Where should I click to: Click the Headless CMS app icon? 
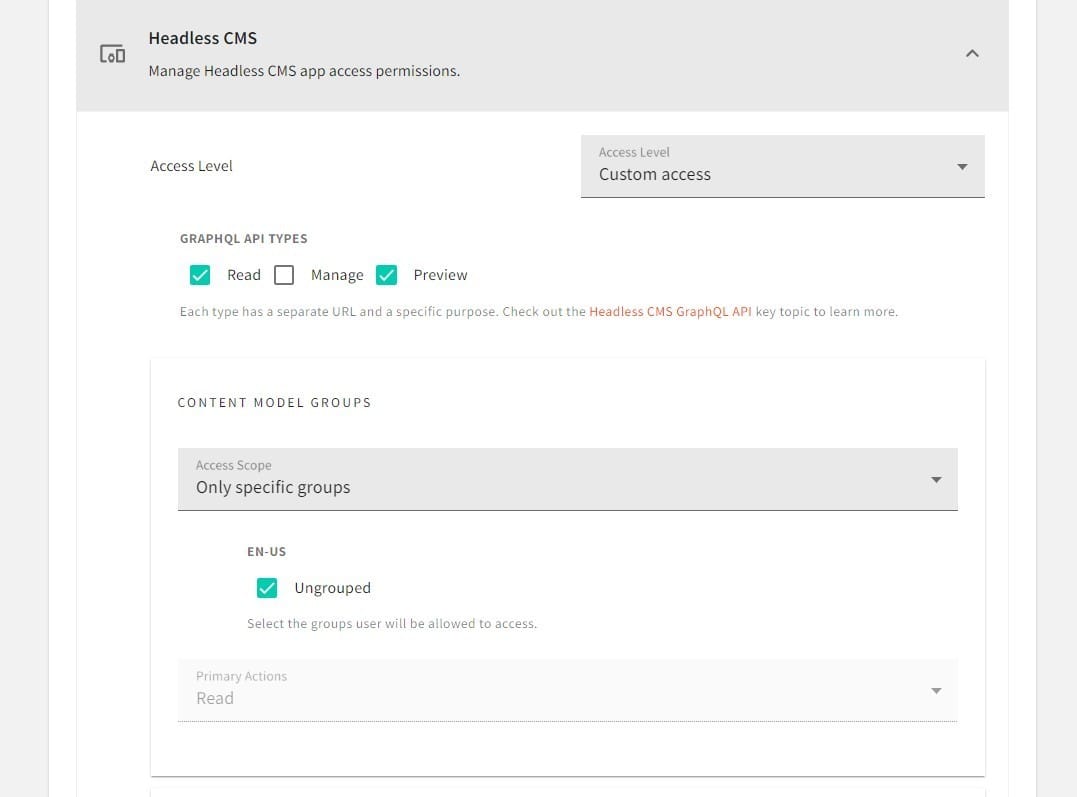tap(112, 54)
